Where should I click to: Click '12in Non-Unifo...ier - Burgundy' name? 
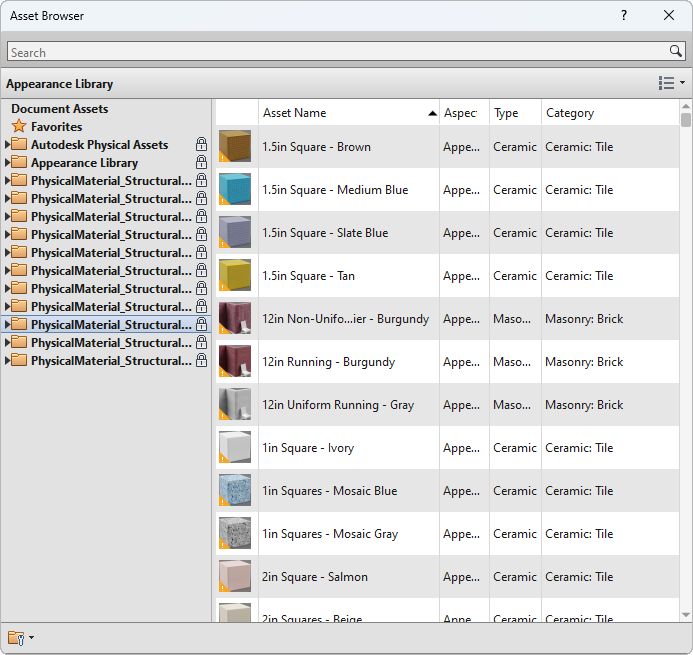[346, 319]
